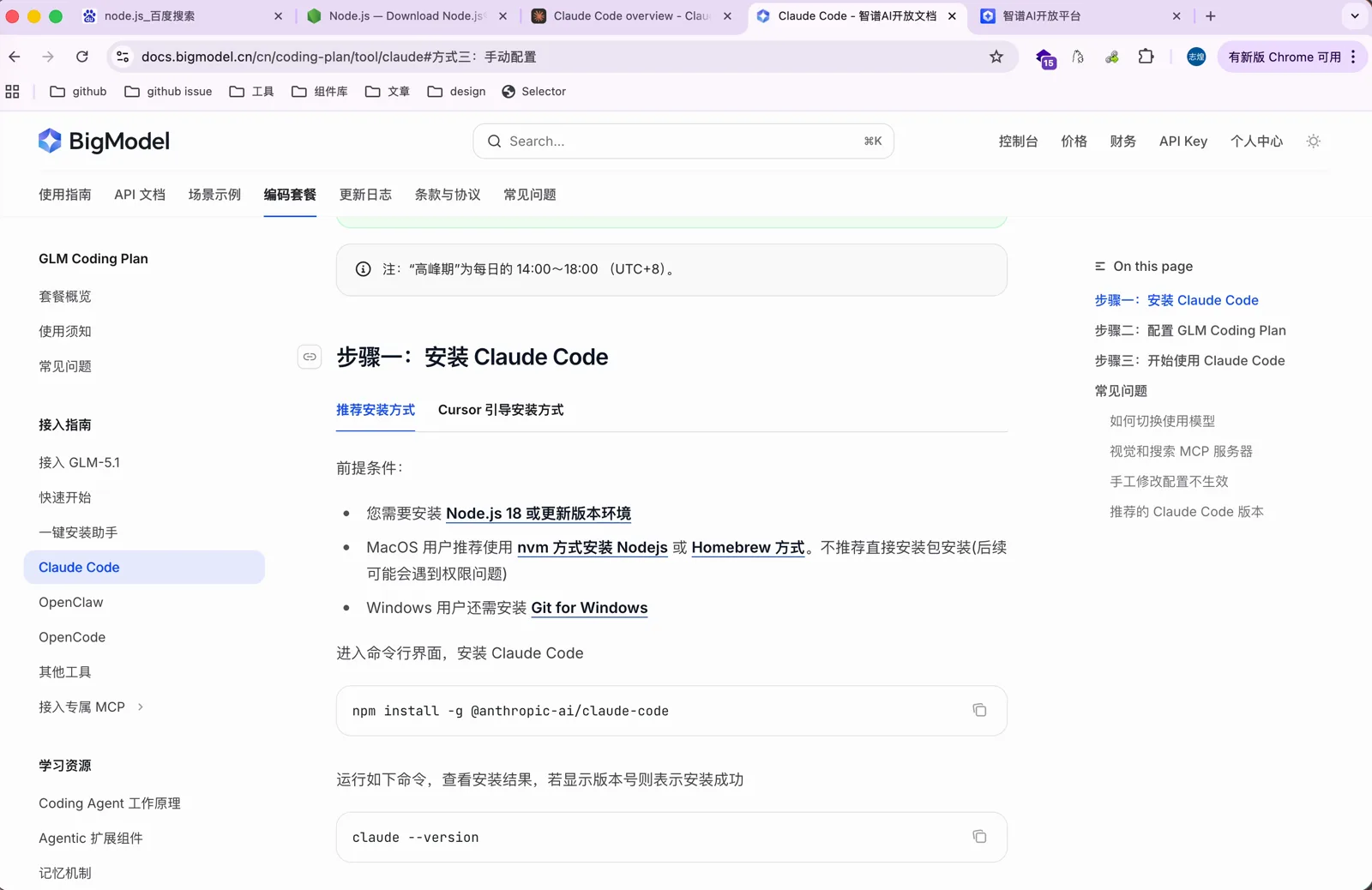The height and width of the screenshot is (890, 1372).
Task: Click the Search input field
Action: click(x=683, y=141)
